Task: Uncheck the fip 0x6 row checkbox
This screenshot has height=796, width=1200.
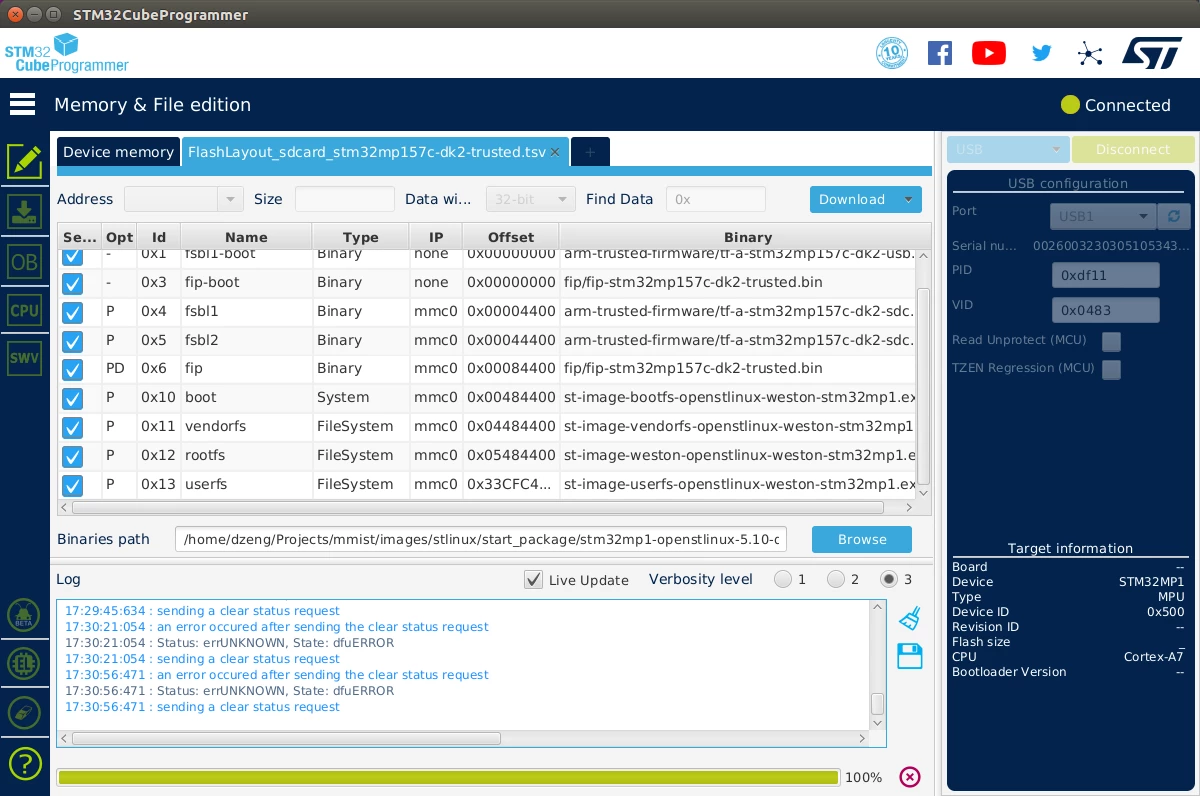Action: pyautogui.click(x=72, y=370)
